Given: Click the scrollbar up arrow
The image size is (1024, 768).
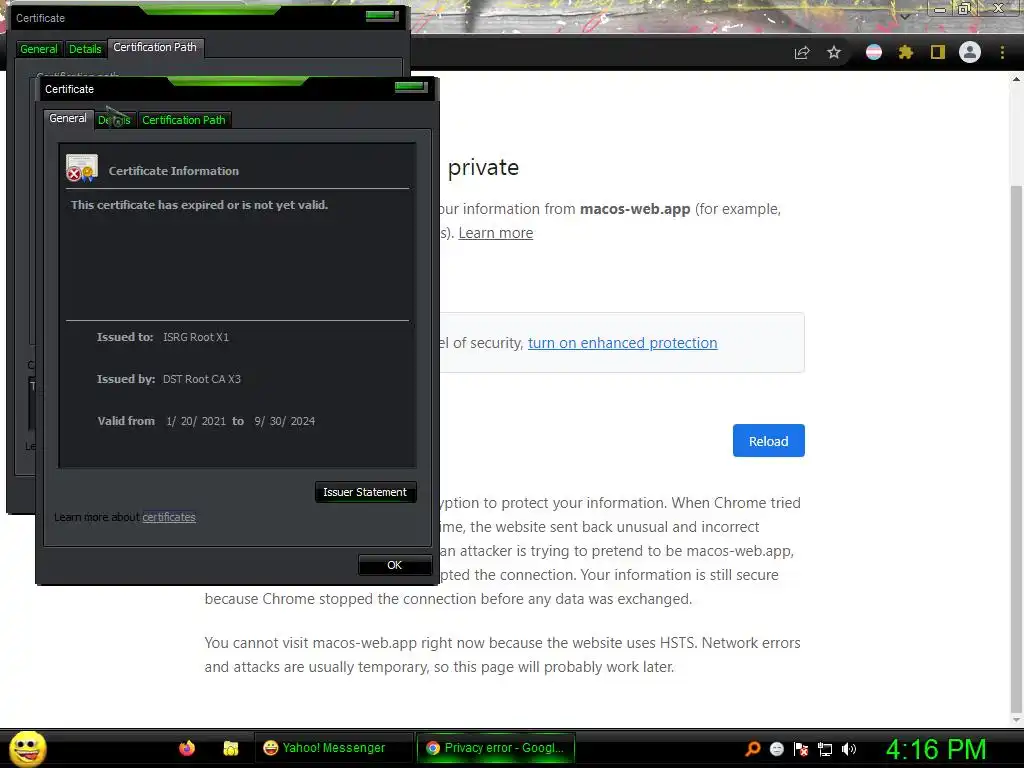Looking at the screenshot, I should coord(1016,79).
